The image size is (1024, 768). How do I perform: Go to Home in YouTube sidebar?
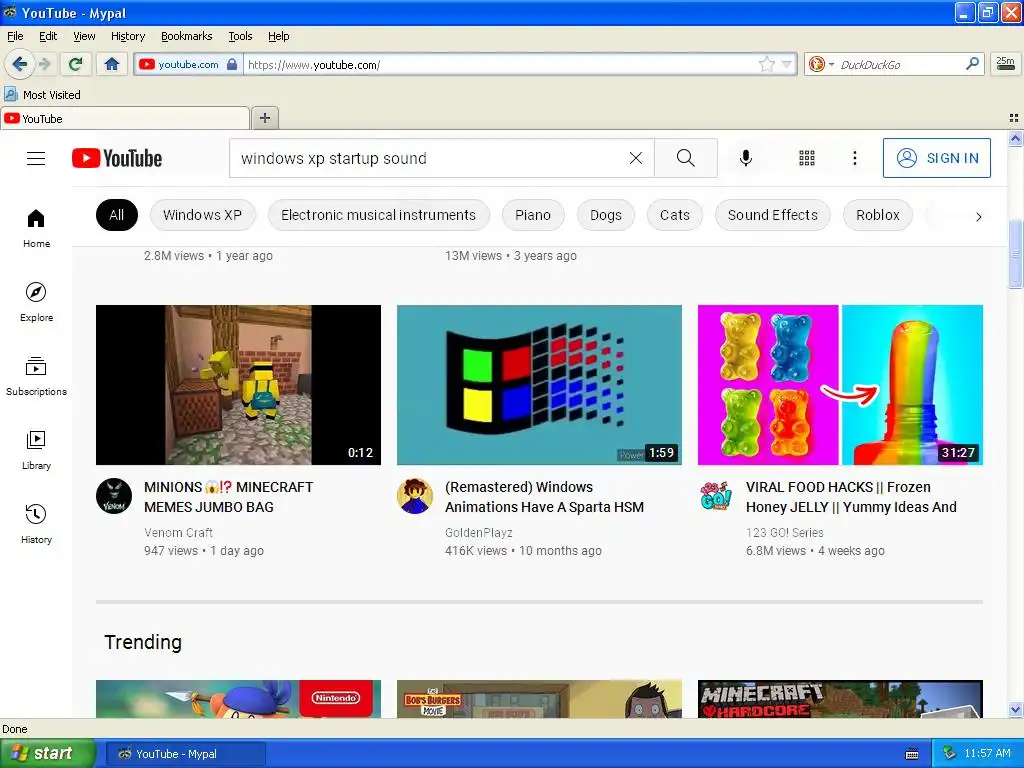[x=36, y=229]
